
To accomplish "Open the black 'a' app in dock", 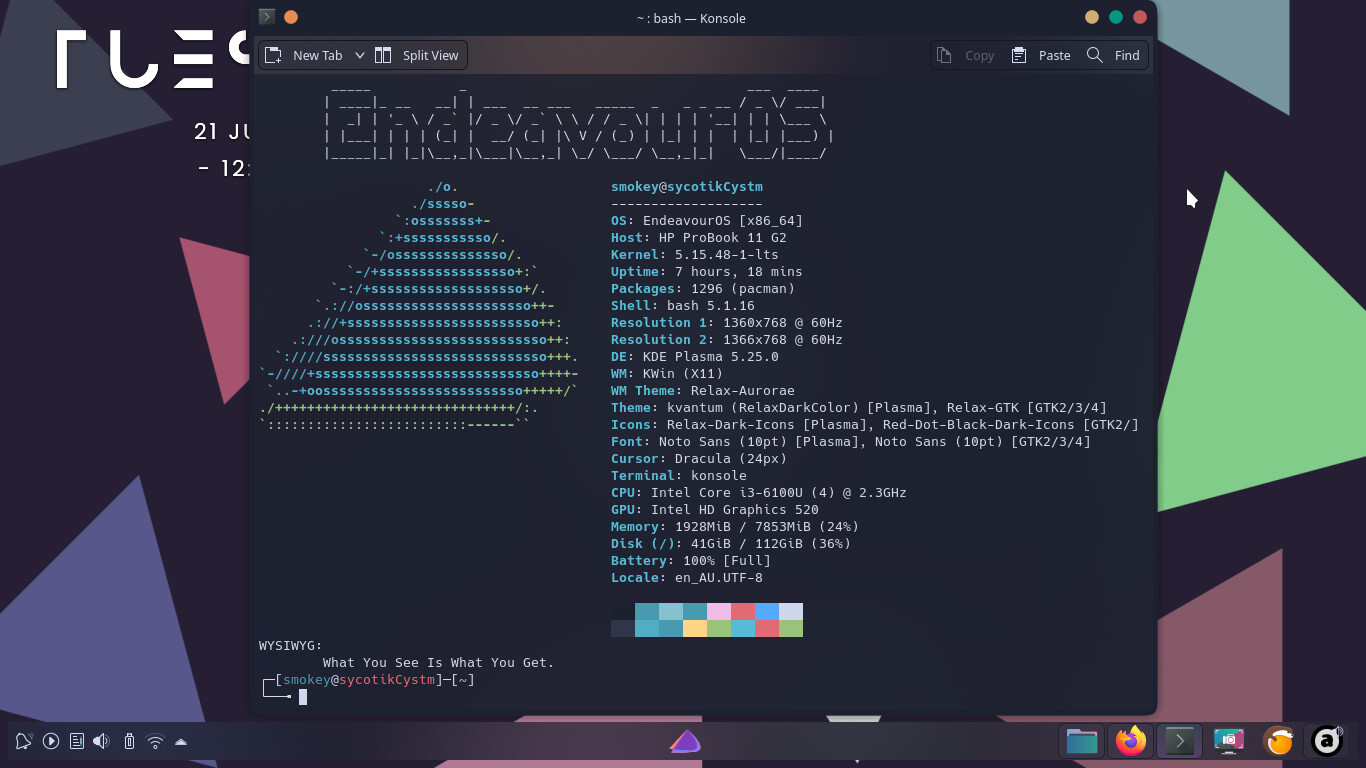I will (1327, 741).
